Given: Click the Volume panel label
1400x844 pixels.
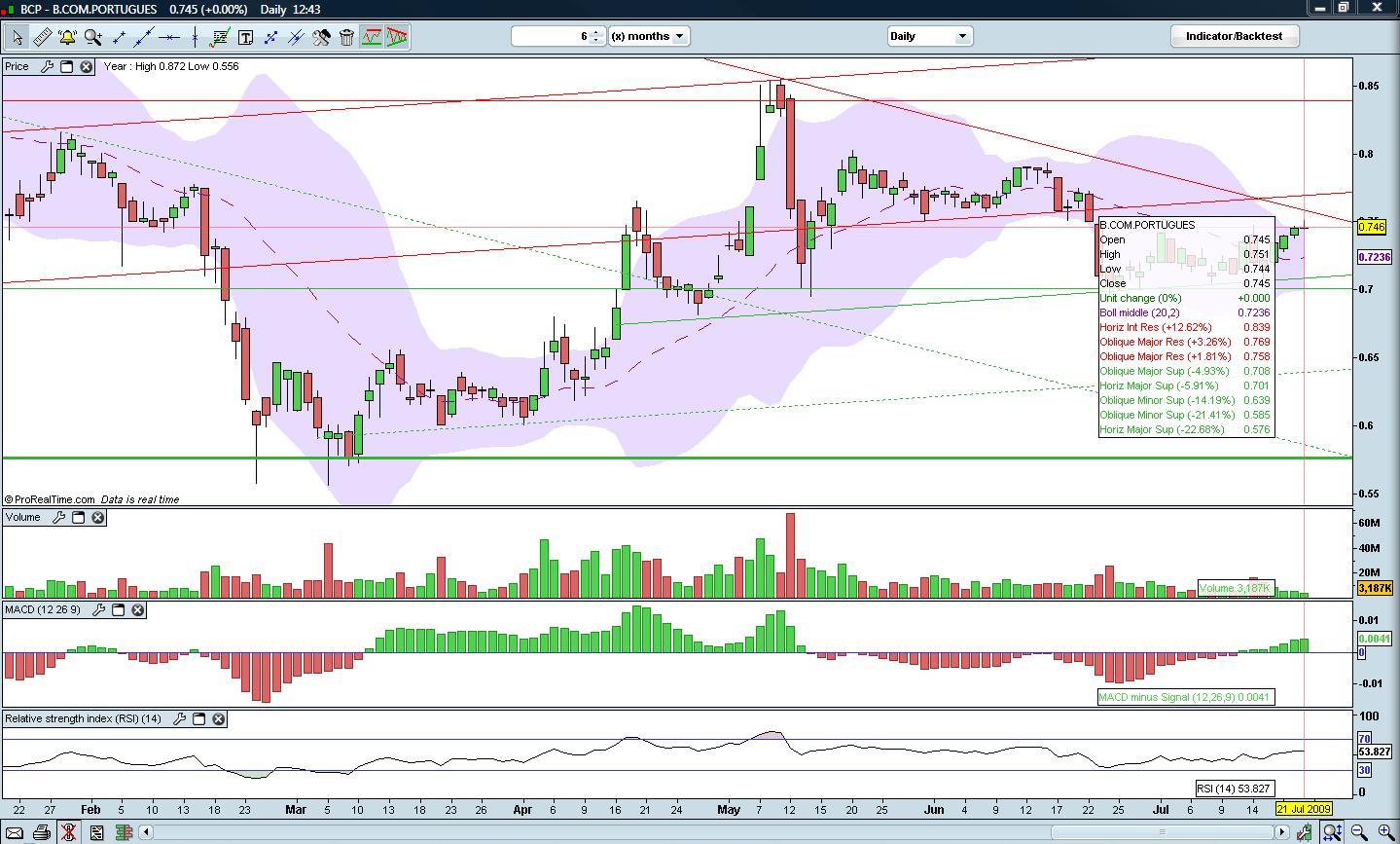Looking at the screenshot, I should tap(23, 517).
